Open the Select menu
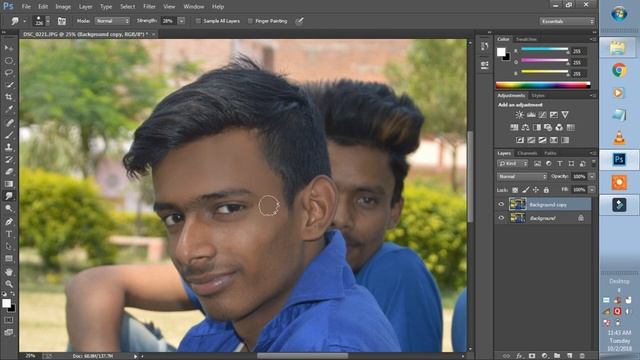 click(127, 7)
